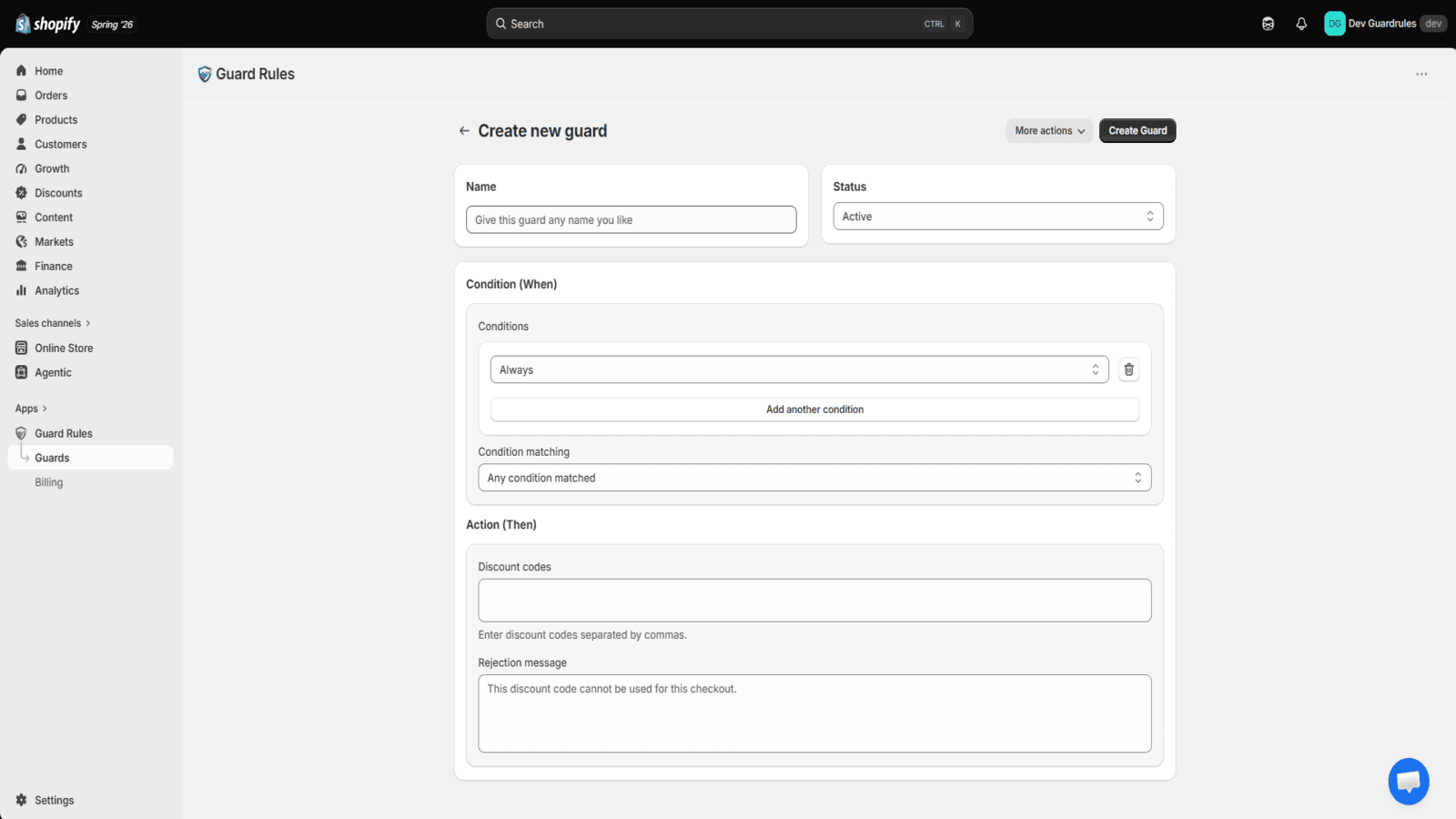The height and width of the screenshot is (819, 1456).
Task: Expand the Sales channels section
Action: (53, 323)
